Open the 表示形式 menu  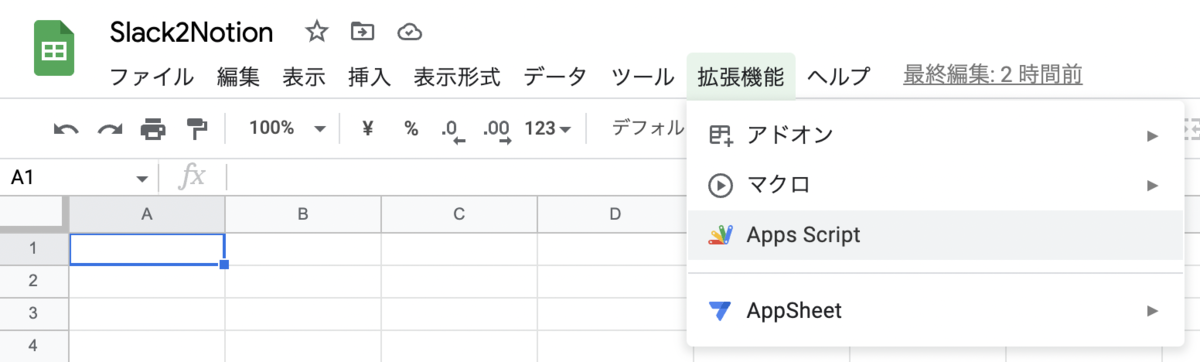point(457,76)
